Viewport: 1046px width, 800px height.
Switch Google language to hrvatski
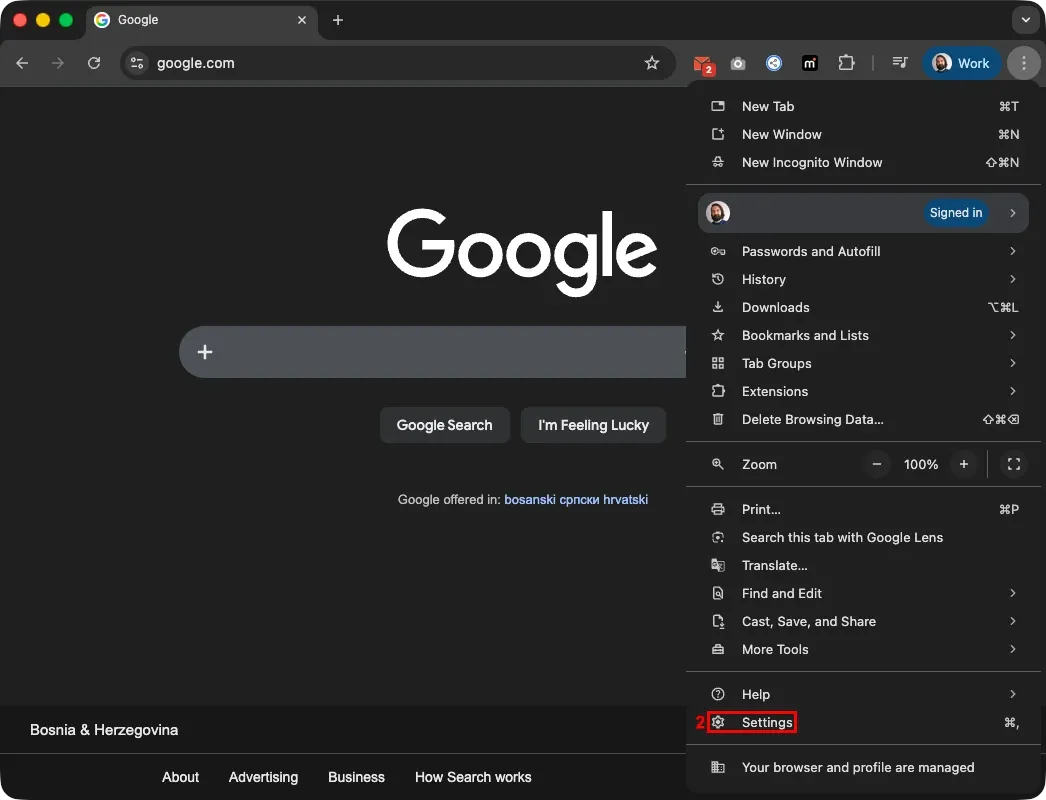click(x=625, y=500)
